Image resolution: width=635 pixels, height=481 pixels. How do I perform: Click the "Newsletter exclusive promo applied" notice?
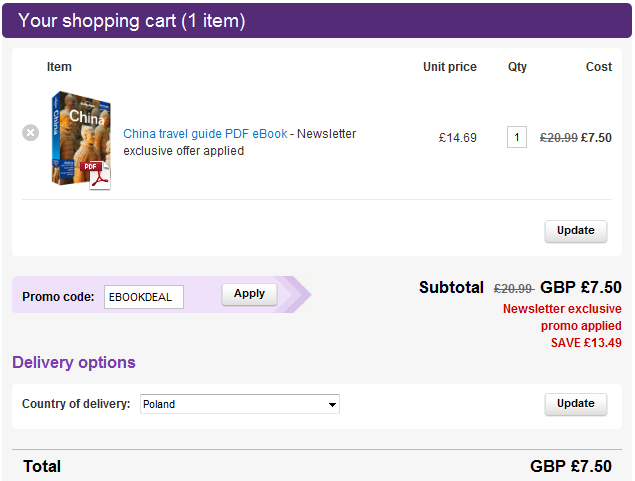click(x=561, y=317)
